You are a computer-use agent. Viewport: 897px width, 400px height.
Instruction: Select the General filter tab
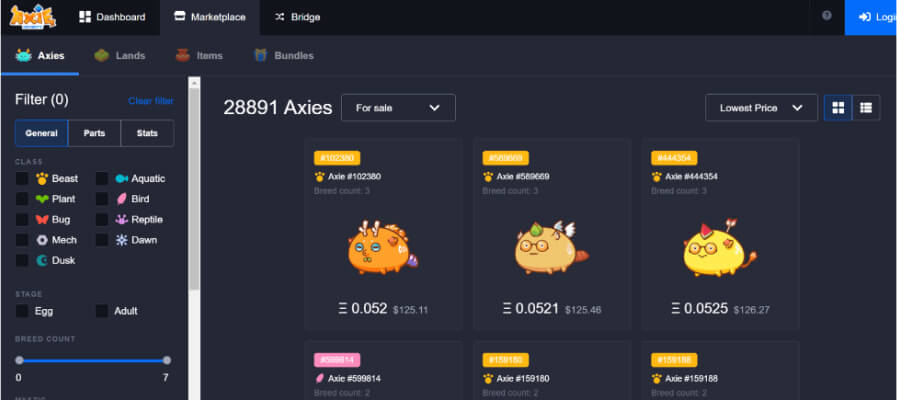point(41,133)
